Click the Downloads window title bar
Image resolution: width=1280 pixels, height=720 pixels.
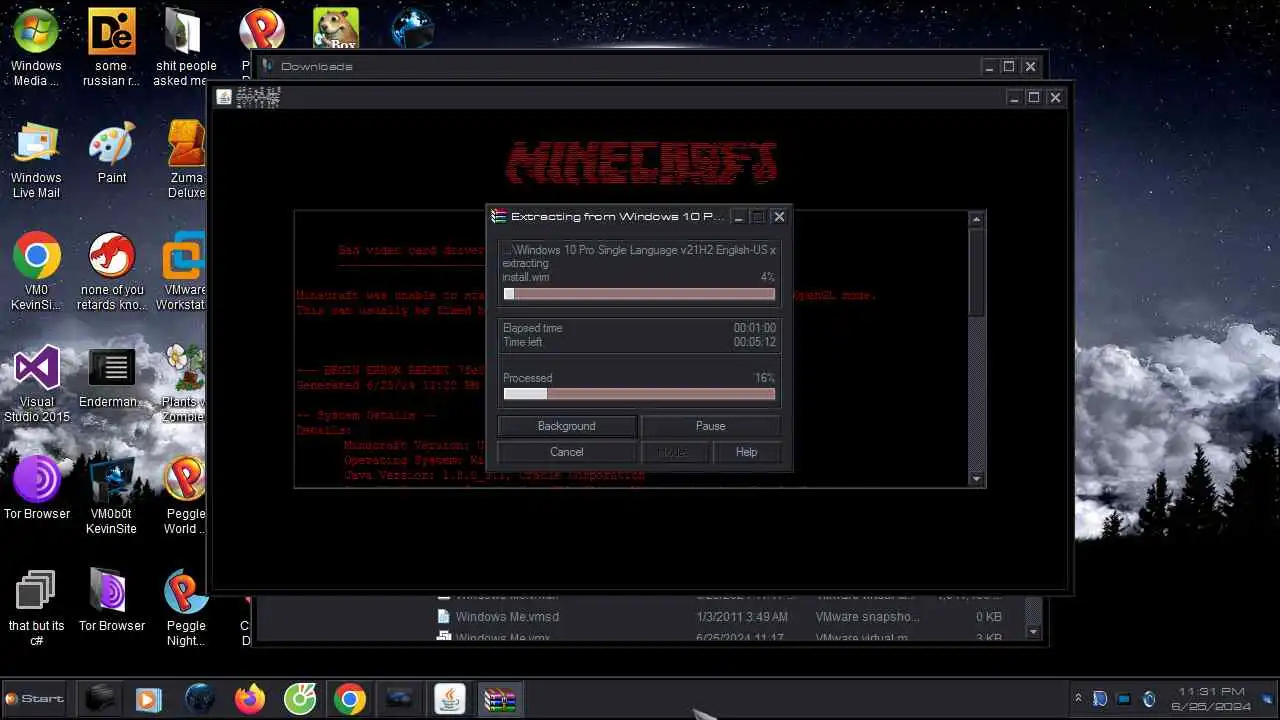tap(650, 66)
